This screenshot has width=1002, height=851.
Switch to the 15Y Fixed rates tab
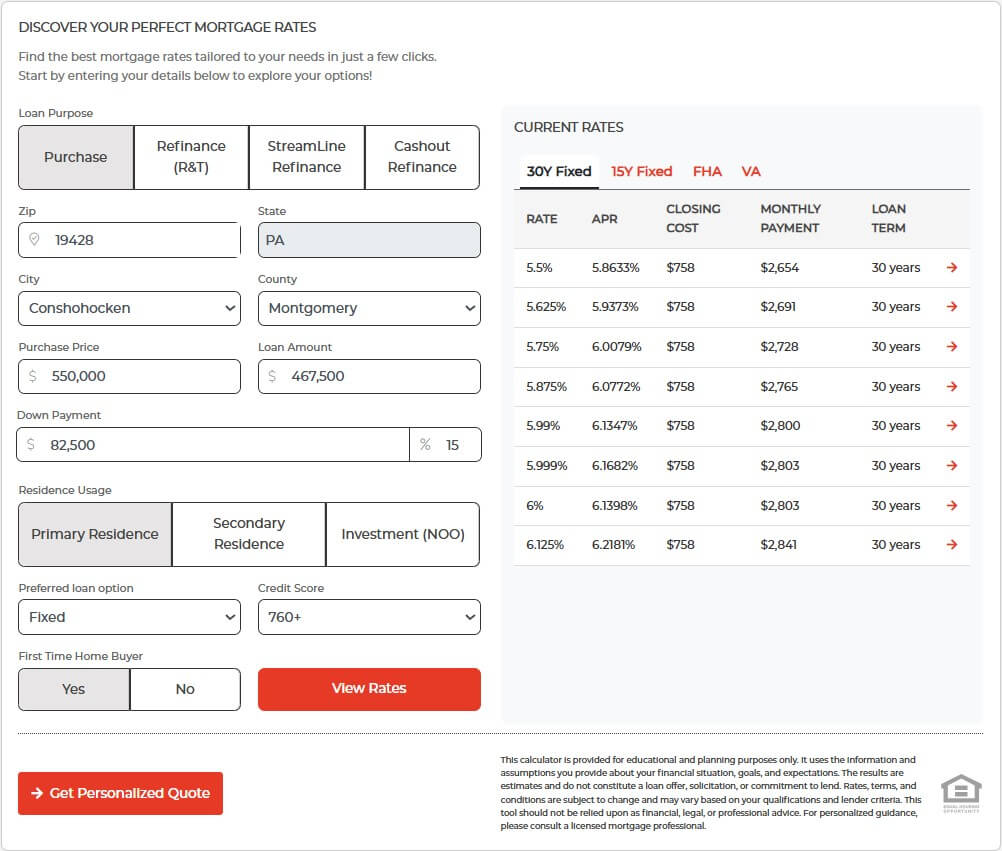point(641,171)
